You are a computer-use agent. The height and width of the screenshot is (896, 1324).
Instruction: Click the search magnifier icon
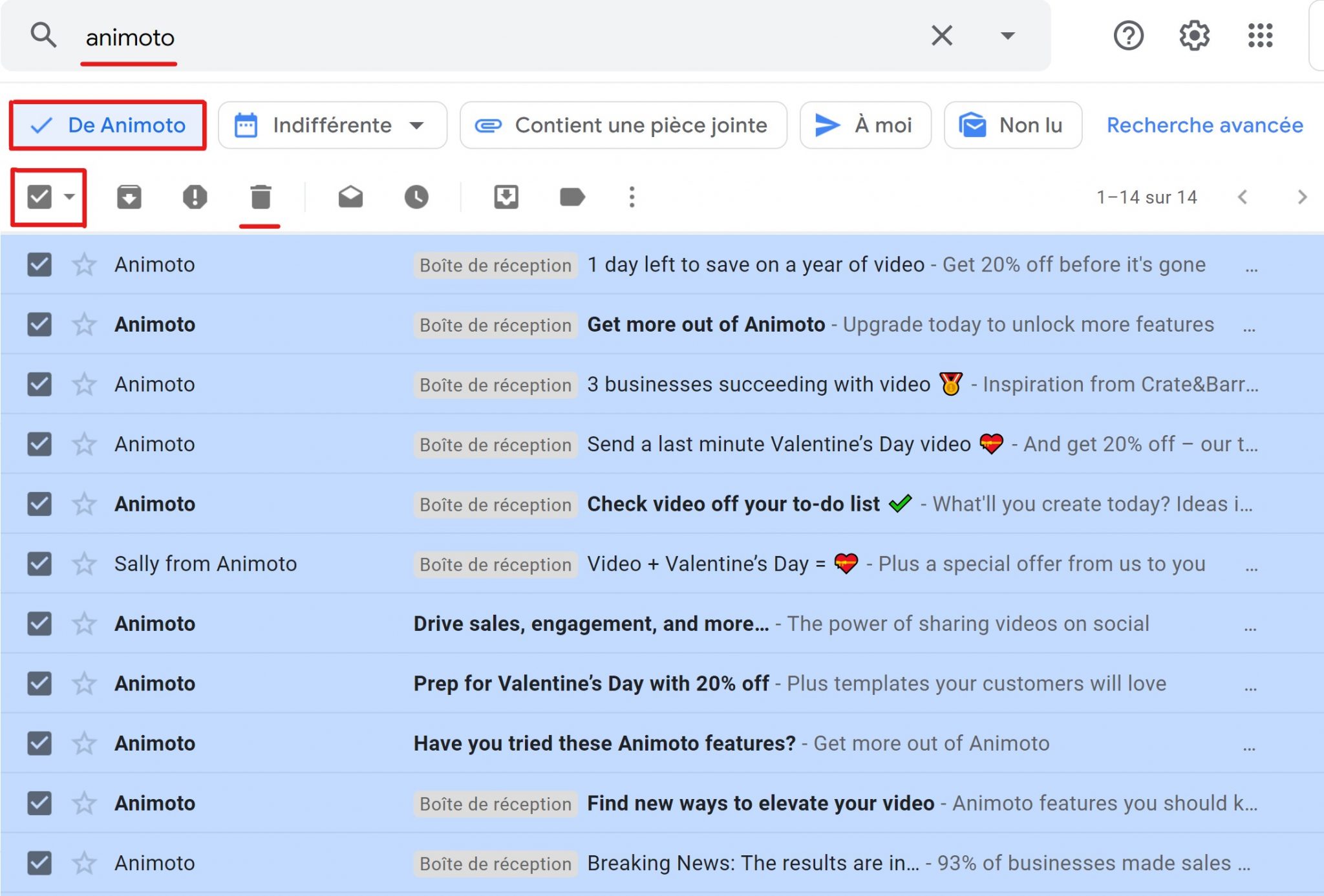(43, 35)
